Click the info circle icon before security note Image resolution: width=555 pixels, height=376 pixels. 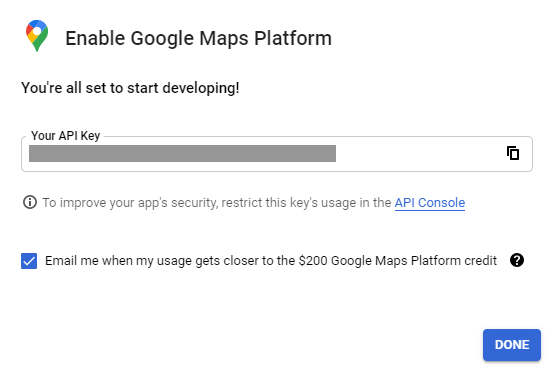(30, 202)
